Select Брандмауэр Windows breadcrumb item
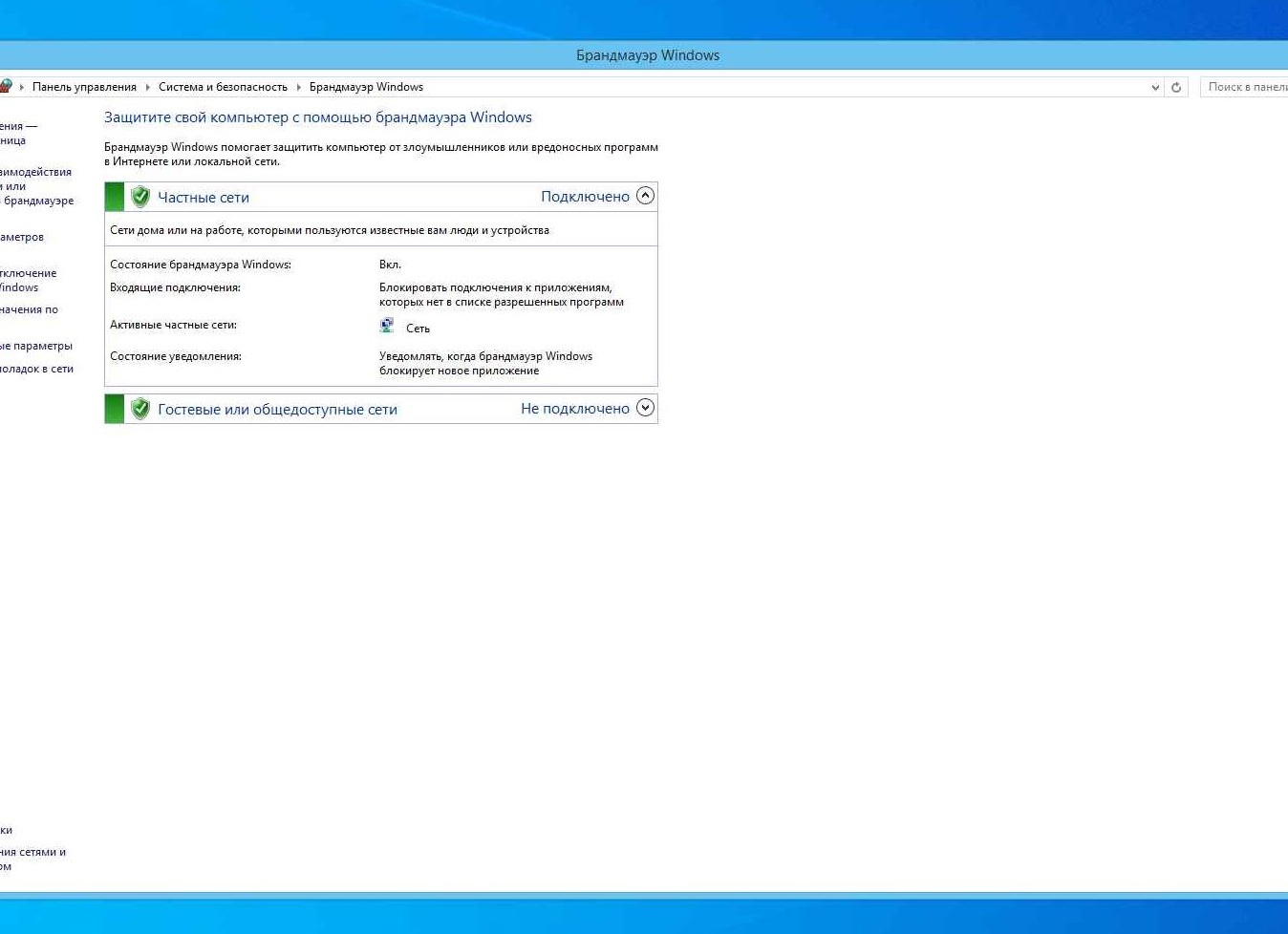 [366, 87]
